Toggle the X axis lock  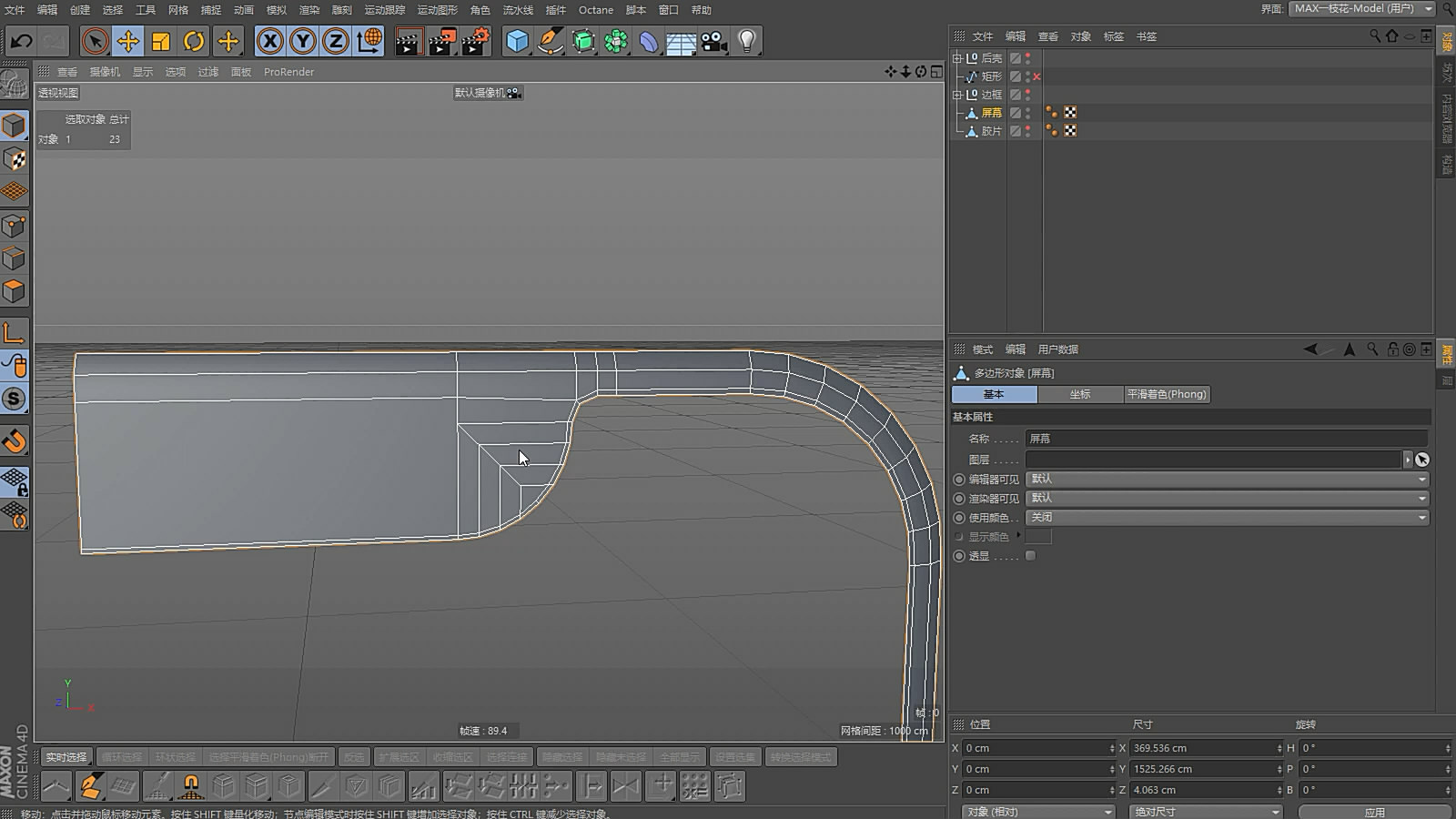point(269,41)
